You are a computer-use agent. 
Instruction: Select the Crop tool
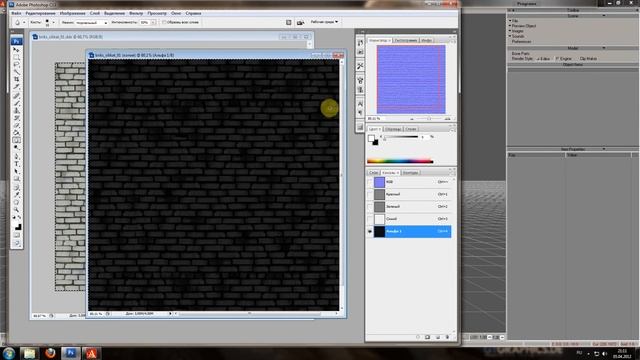coord(16,79)
